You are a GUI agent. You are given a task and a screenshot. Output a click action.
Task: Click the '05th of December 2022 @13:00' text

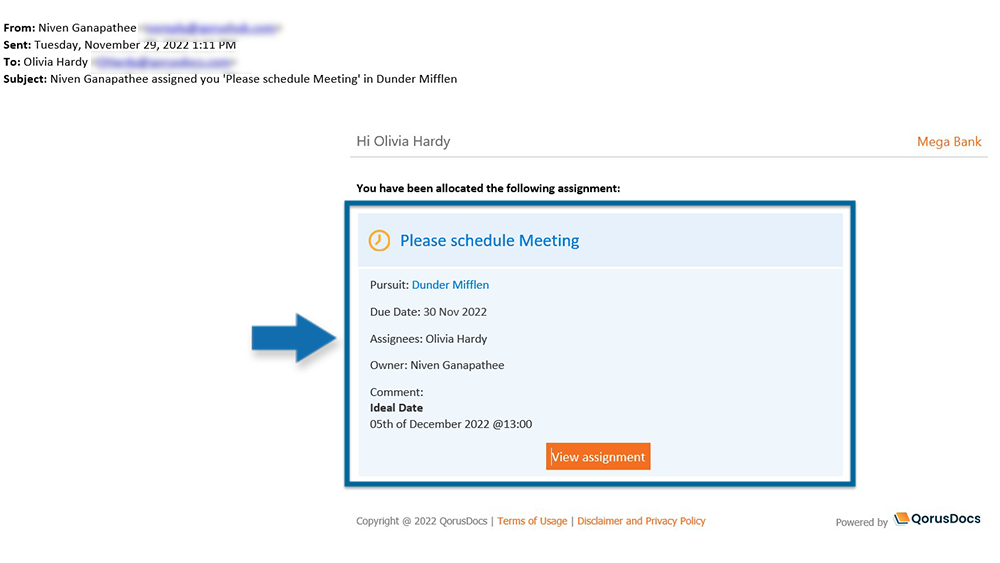tap(451, 424)
